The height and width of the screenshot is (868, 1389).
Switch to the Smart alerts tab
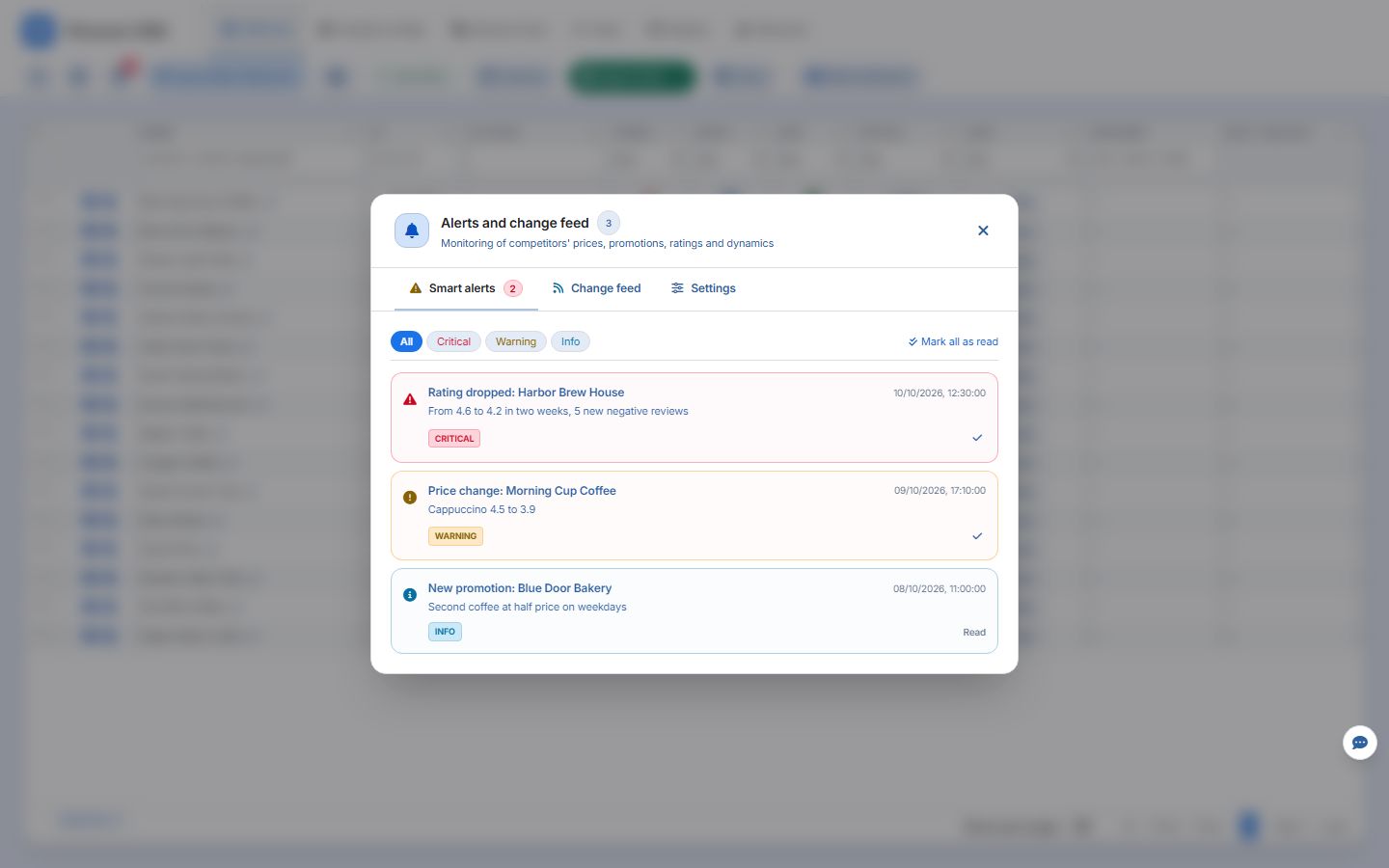pyautogui.click(x=466, y=288)
